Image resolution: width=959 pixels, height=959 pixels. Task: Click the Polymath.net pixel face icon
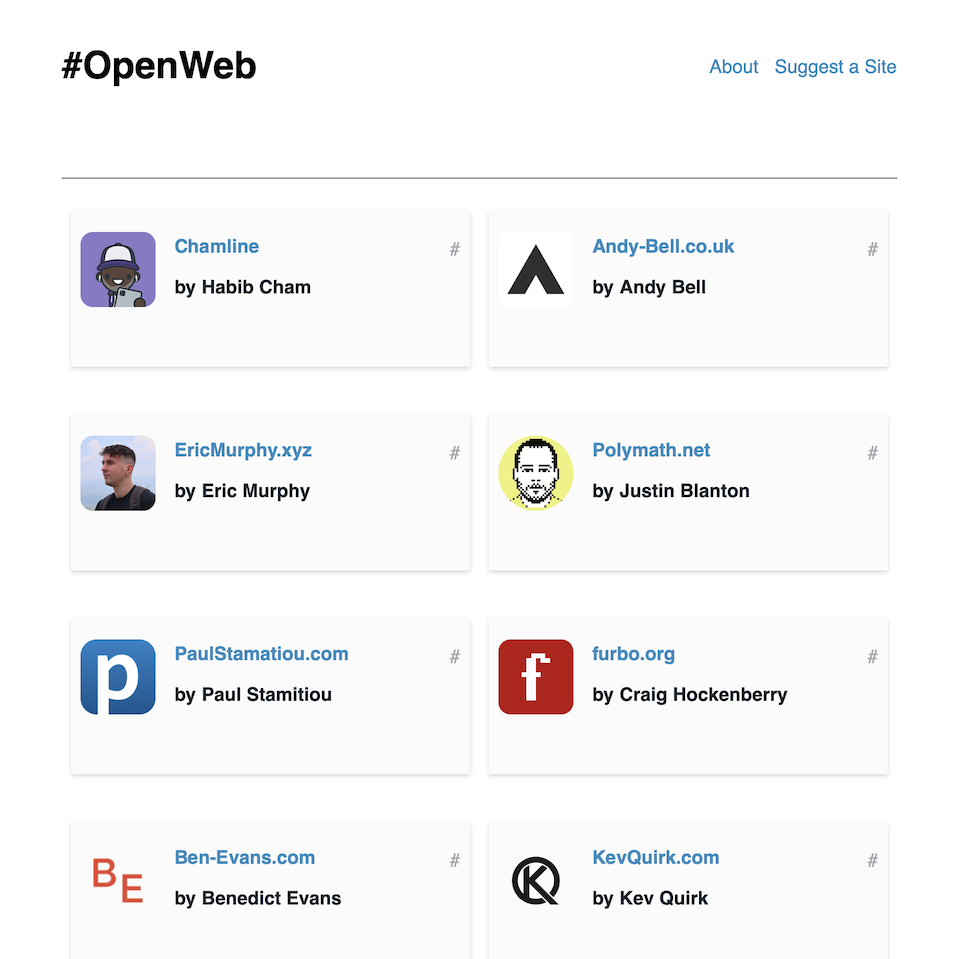(x=536, y=473)
